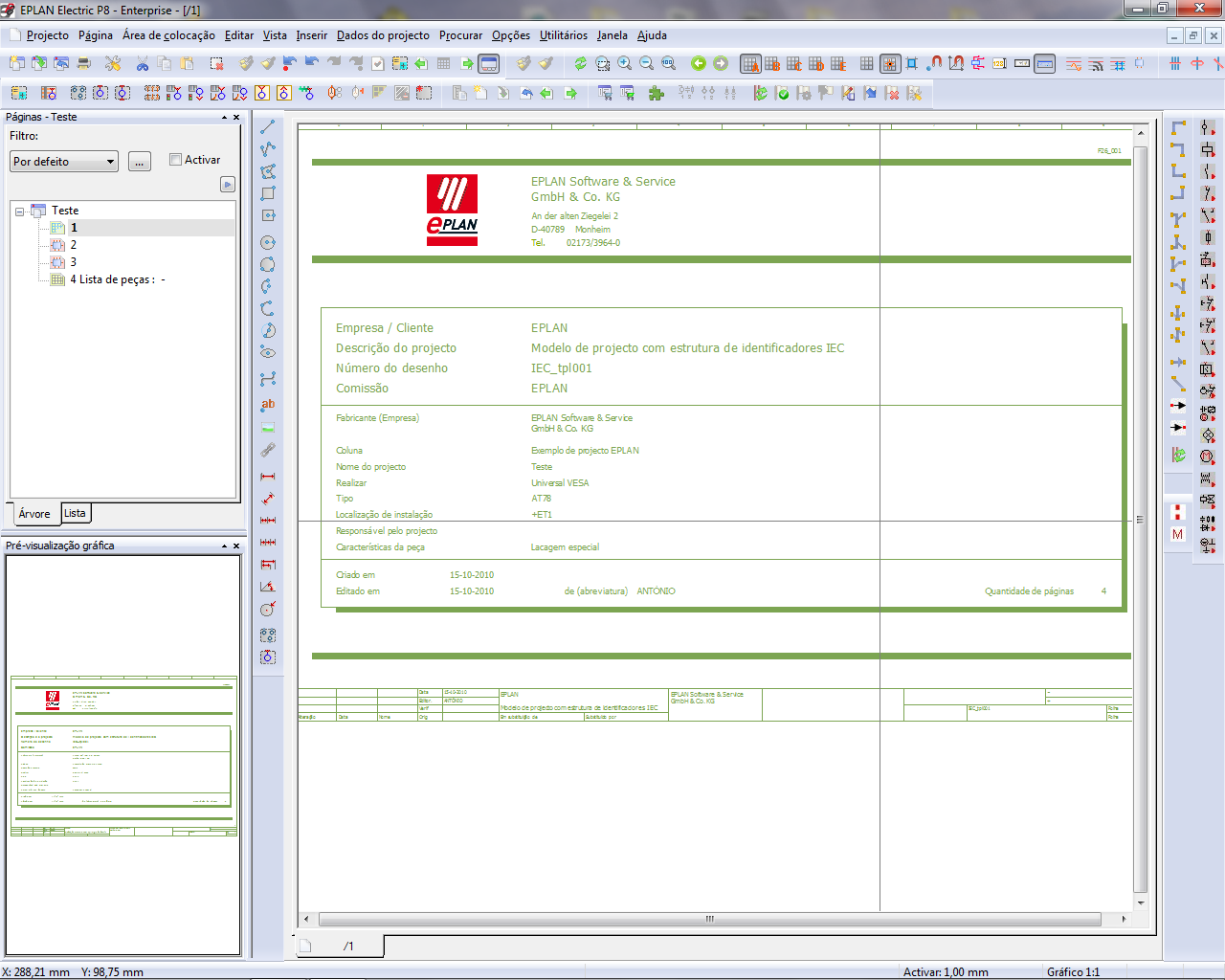The width and height of the screenshot is (1225, 980).
Task: Close the Pré-visualização gráfica panel
Action: coord(236,546)
